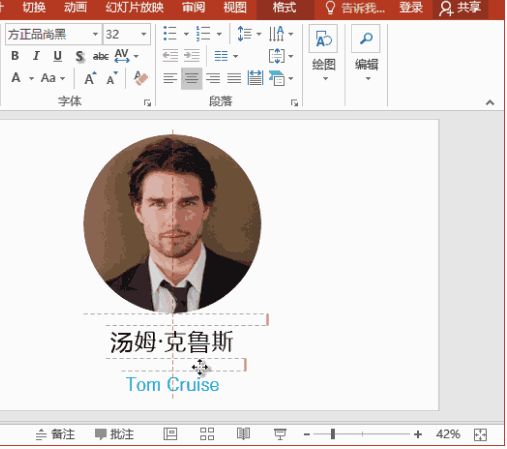Toggle Bold formatting
The width and height of the screenshot is (507, 449).
(15, 56)
